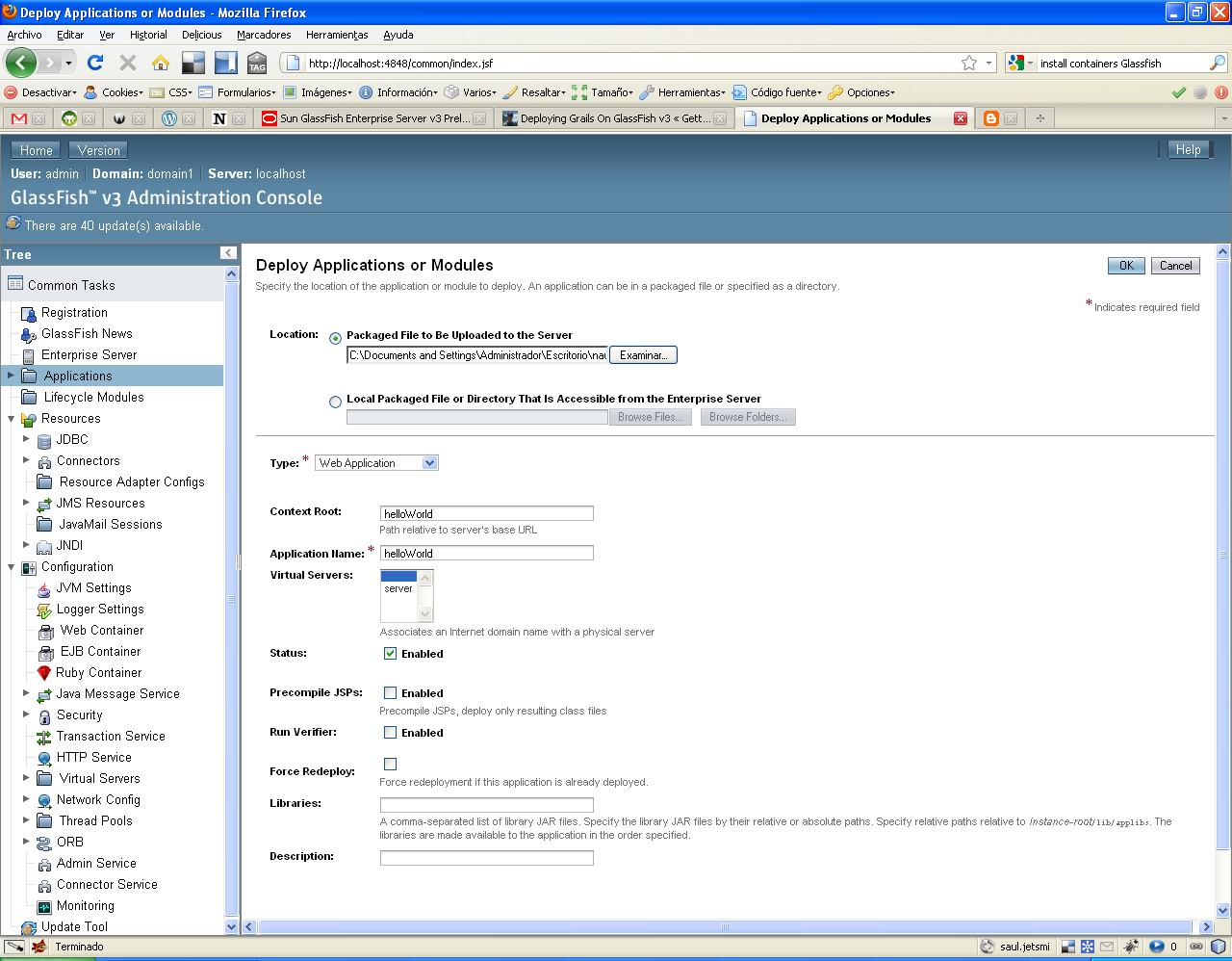Expand the Java Message Service node
1232x961 pixels.
(x=26, y=692)
